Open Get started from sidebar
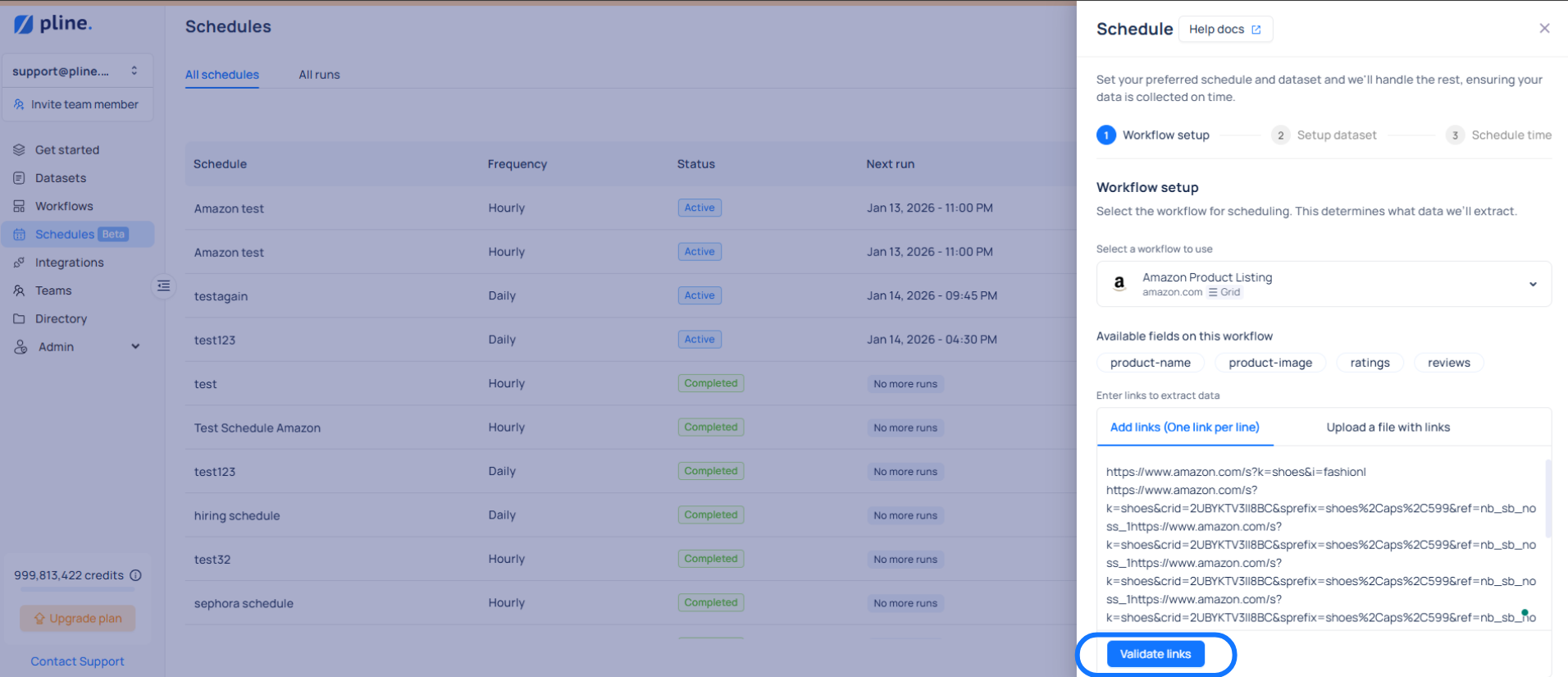1568x677 pixels. 66,150
